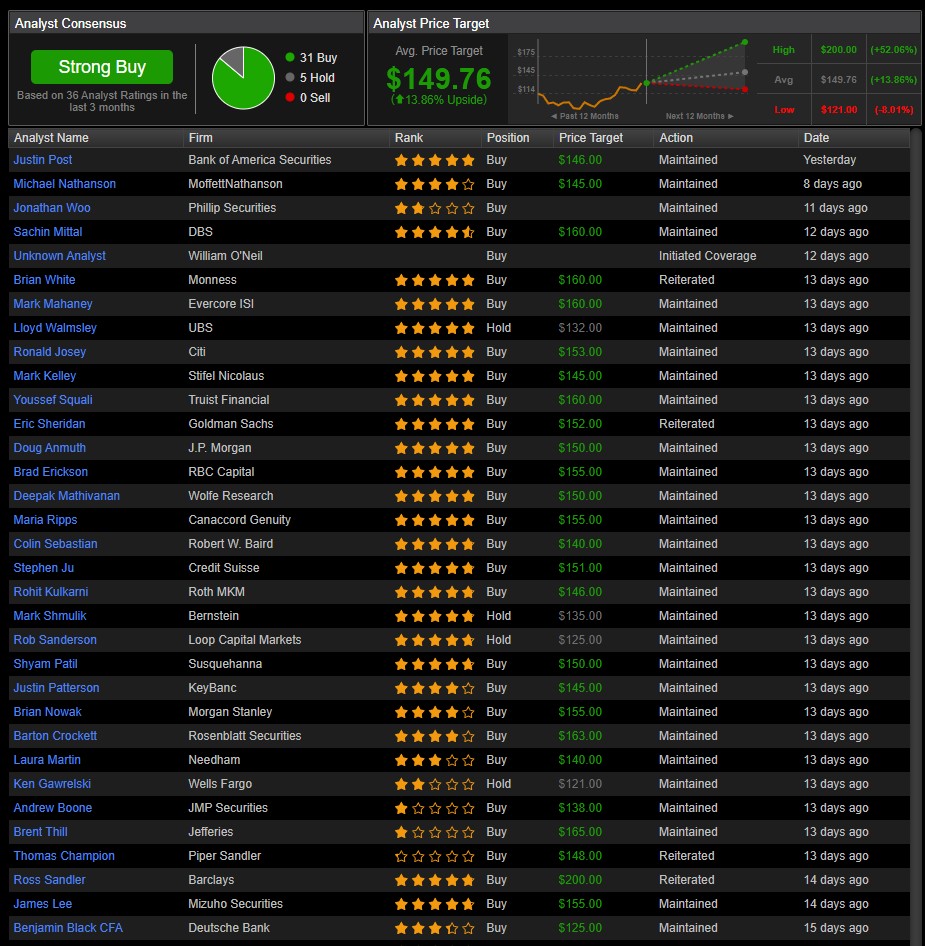Open Andrew Boone analyst link
The height and width of the screenshot is (946, 925).
[x=52, y=808]
